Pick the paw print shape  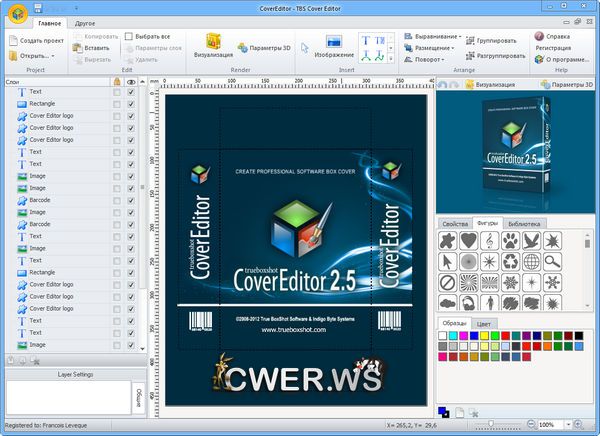pyautogui.click(x=510, y=240)
